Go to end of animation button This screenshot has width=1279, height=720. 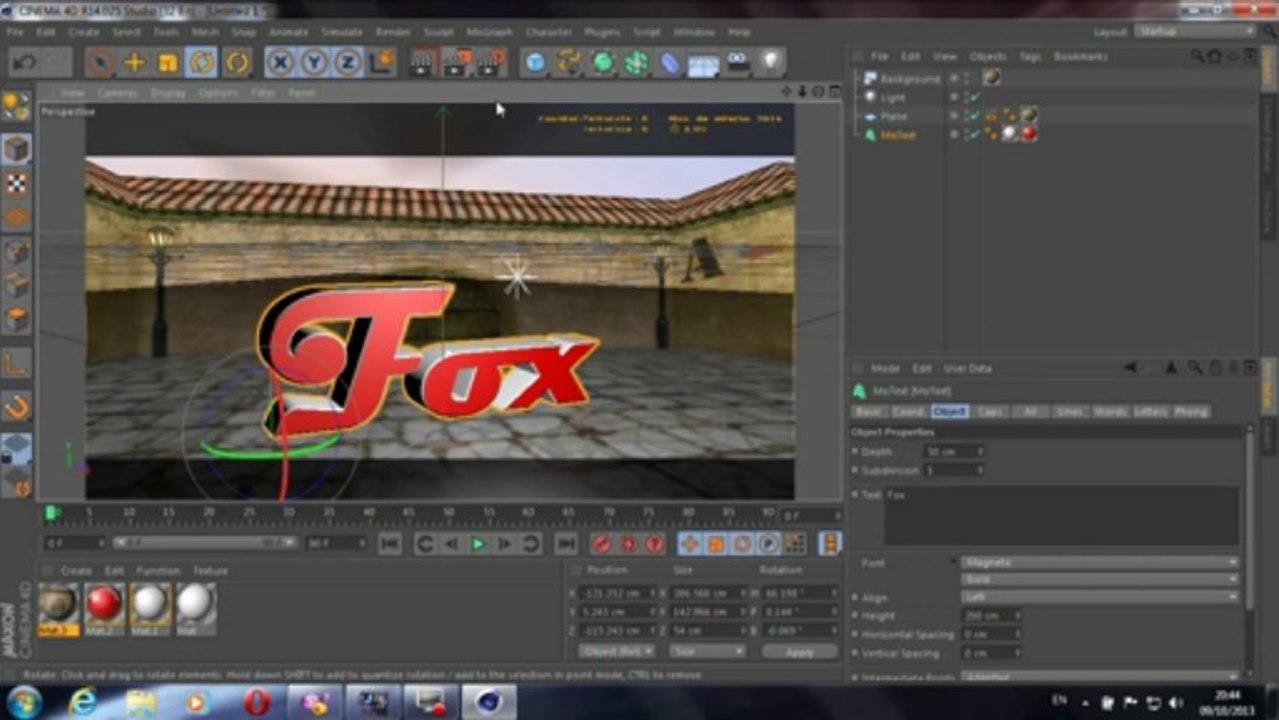click(566, 544)
